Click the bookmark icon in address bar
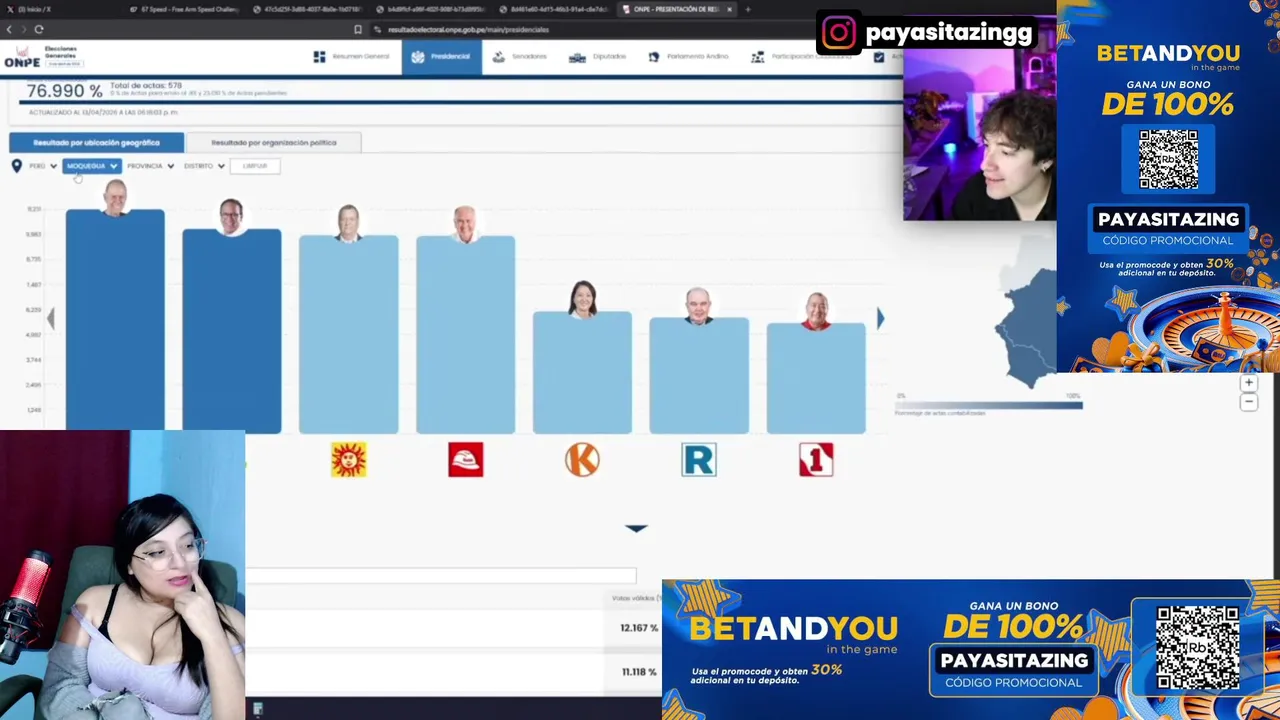This screenshot has height=720, width=1280. [x=358, y=29]
